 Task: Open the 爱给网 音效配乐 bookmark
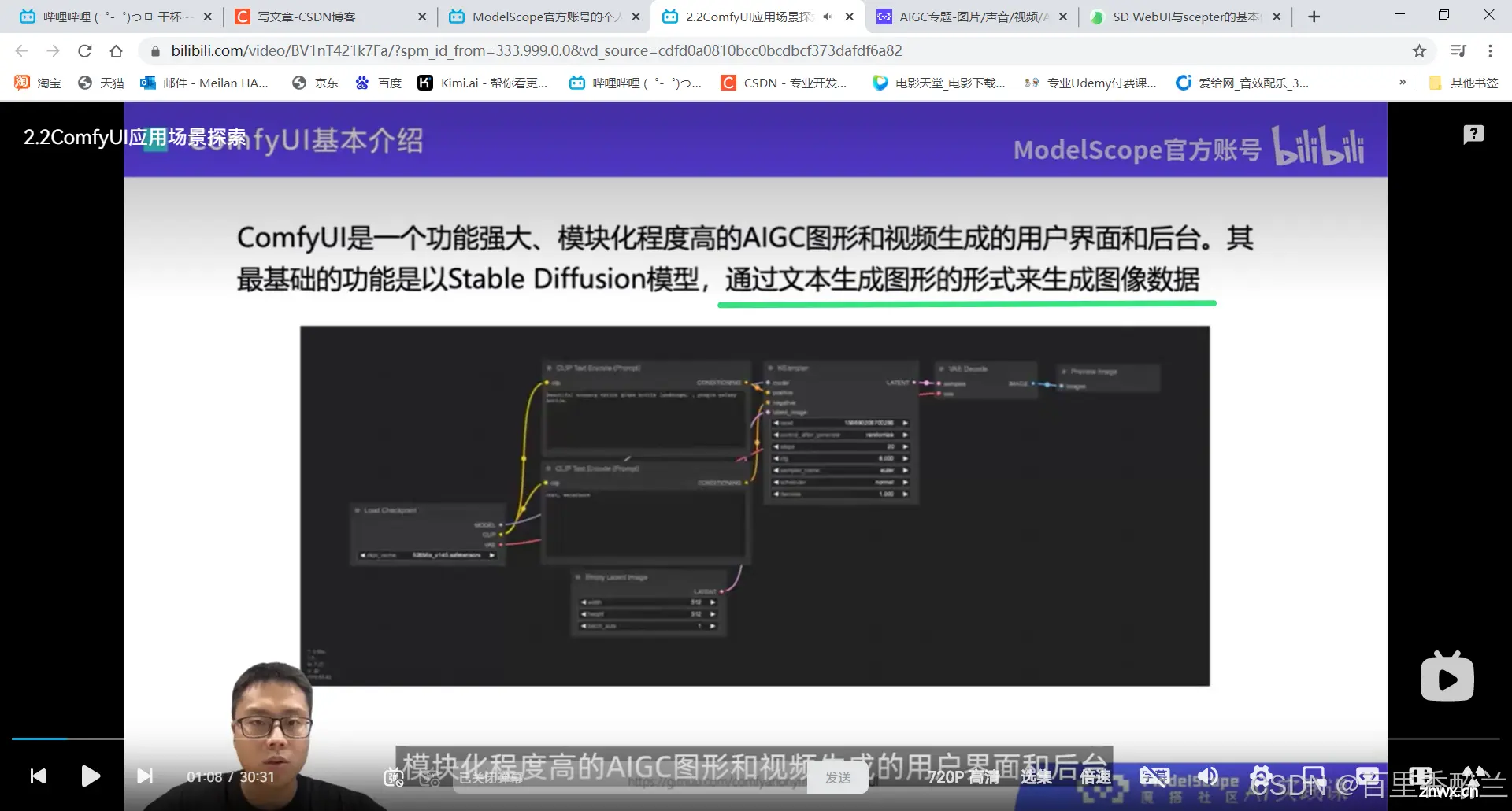tap(1242, 83)
